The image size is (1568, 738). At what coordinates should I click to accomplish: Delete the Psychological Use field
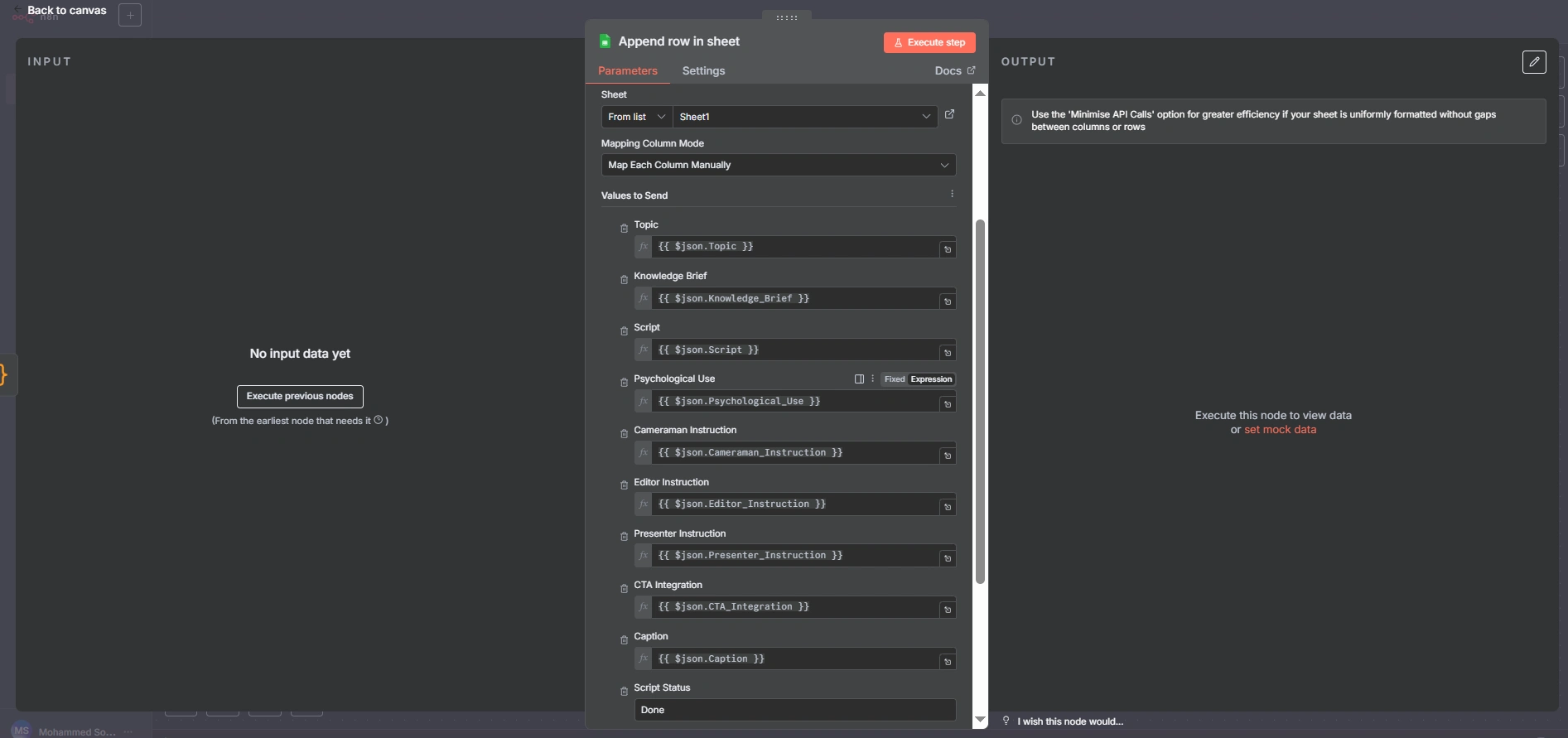tap(624, 382)
